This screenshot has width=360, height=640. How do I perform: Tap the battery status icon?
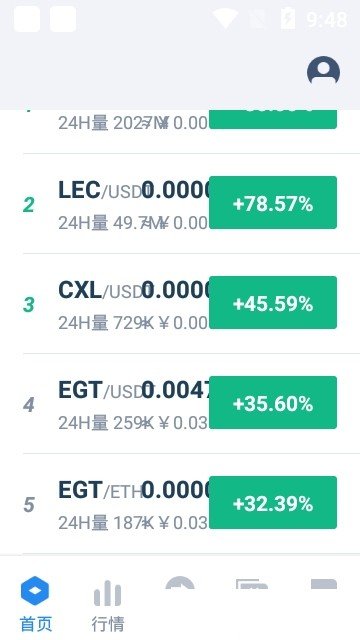point(288,19)
